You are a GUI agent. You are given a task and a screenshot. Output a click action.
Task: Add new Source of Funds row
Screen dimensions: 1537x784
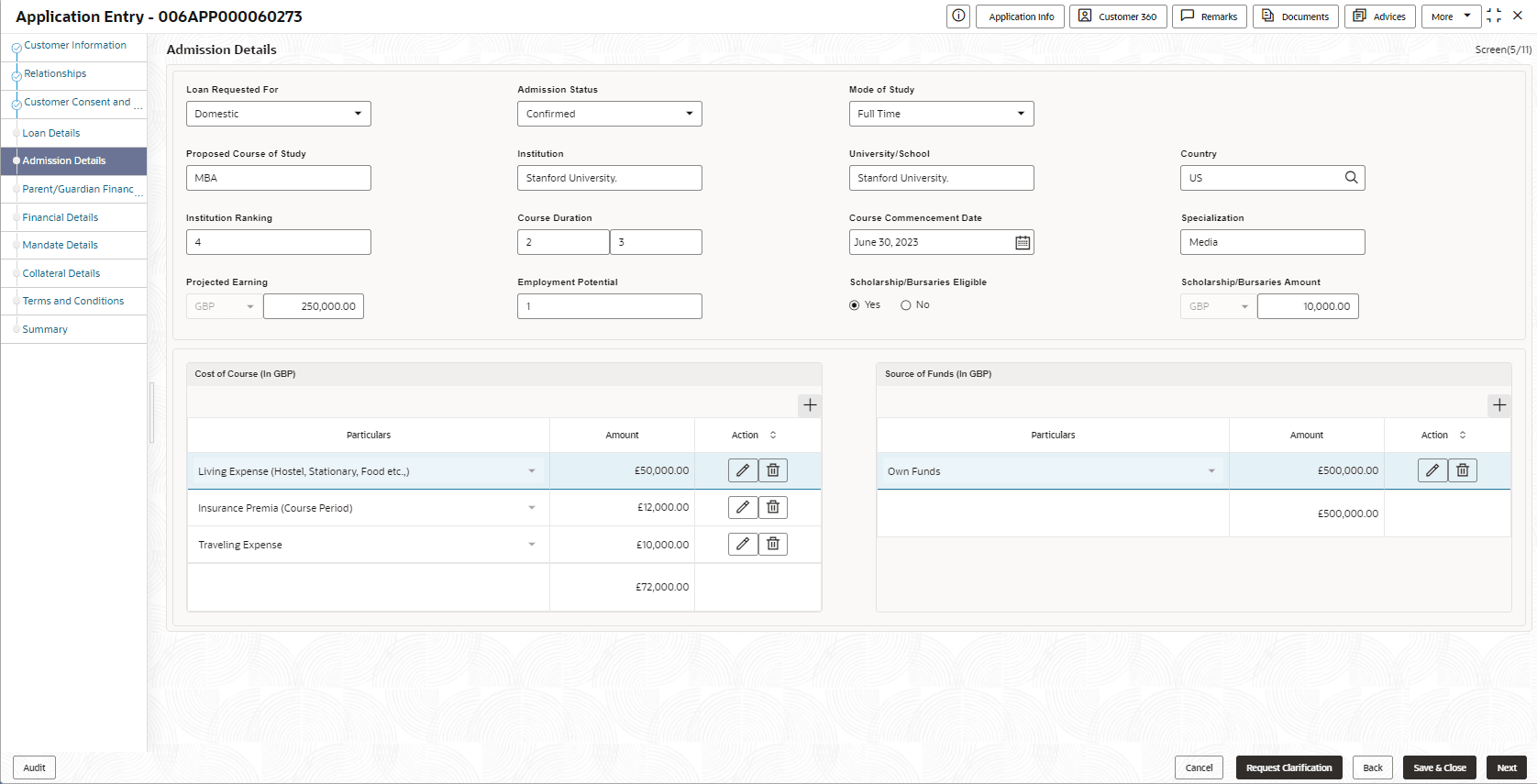tap(1499, 405)
